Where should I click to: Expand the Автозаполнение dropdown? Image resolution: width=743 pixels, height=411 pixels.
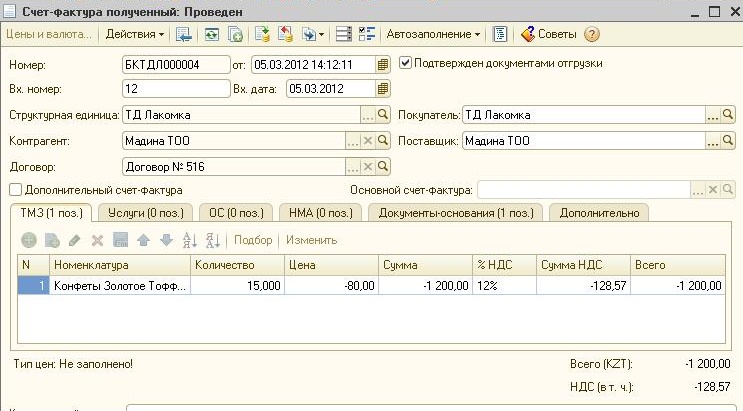pos(433,34)
